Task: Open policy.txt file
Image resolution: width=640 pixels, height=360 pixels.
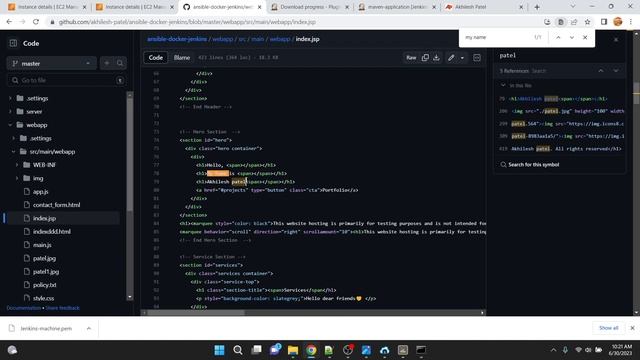Action: click(x=44, y=285)
